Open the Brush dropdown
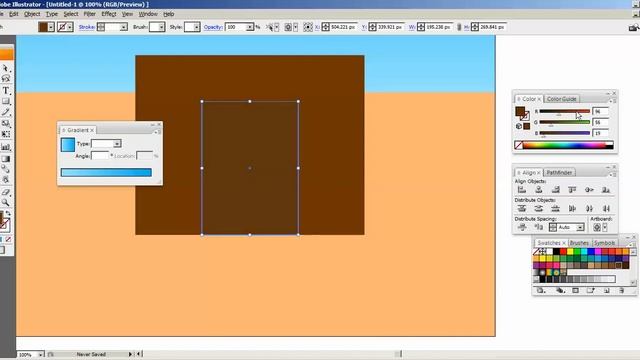This screenshot has width=640, height=360. point(161,27)
